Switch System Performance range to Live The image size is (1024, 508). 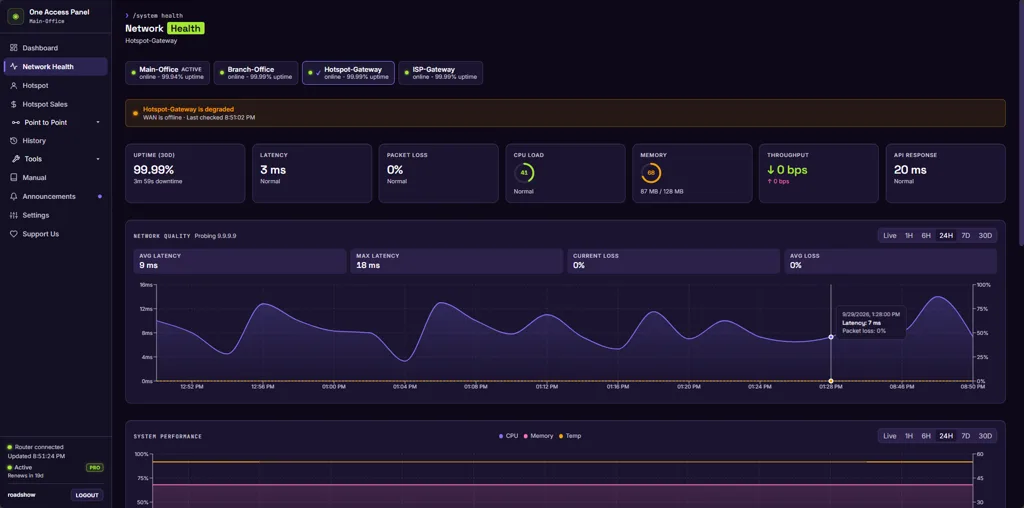(889, 436)
